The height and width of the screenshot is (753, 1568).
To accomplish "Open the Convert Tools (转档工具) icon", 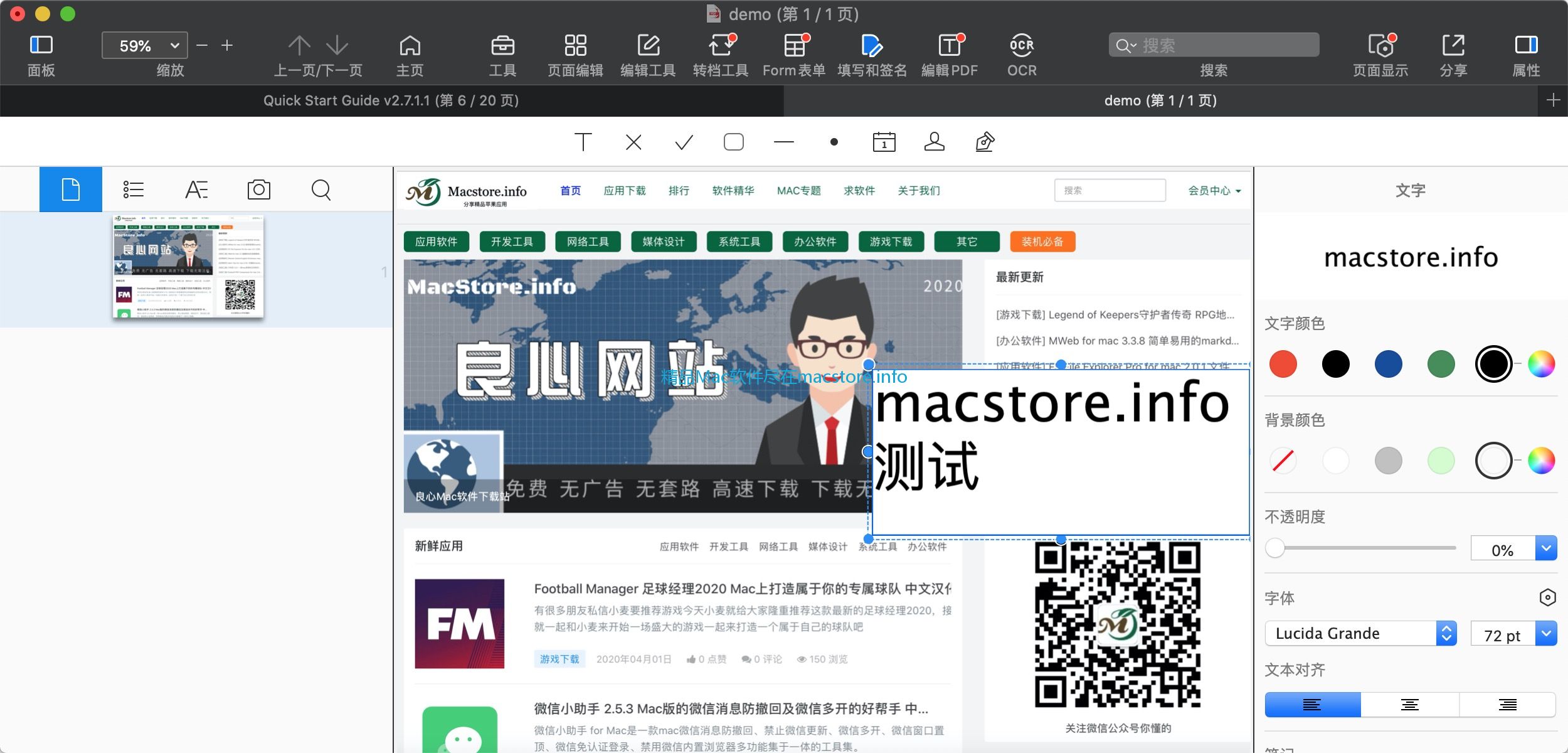I will tap(721, 45).
